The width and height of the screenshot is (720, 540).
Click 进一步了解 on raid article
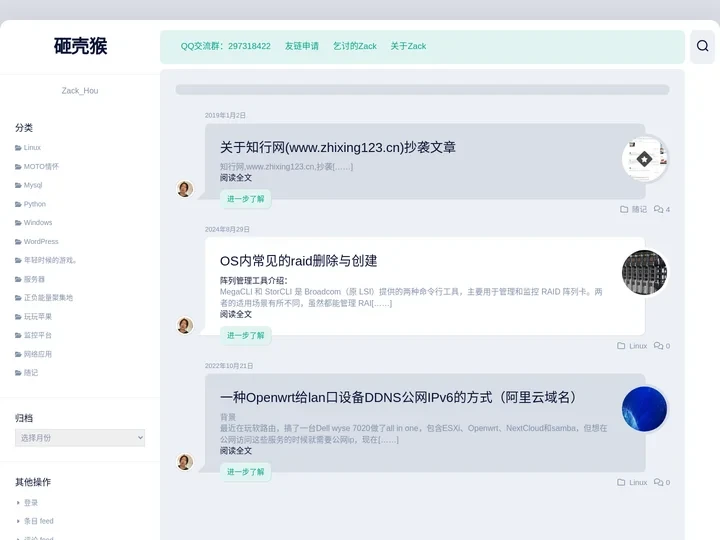pos(246,335)
